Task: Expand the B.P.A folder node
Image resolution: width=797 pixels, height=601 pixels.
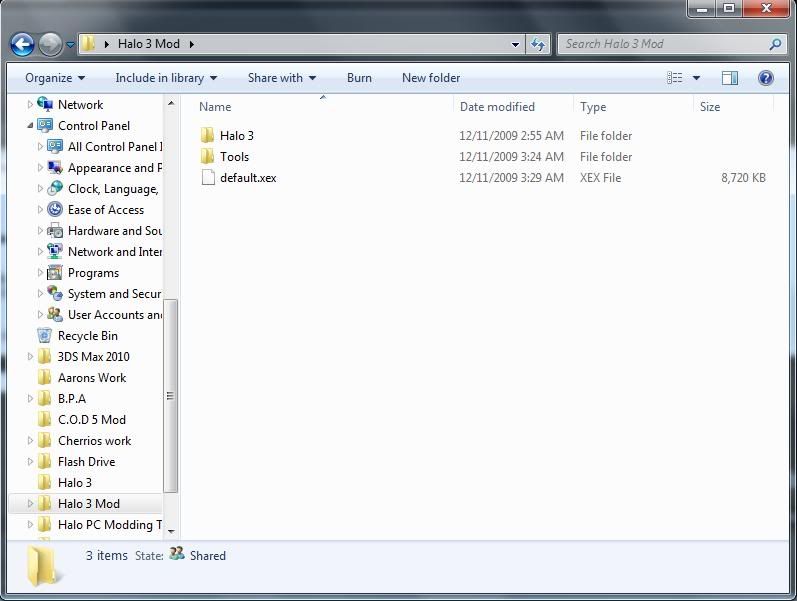Action: point(30,399)
